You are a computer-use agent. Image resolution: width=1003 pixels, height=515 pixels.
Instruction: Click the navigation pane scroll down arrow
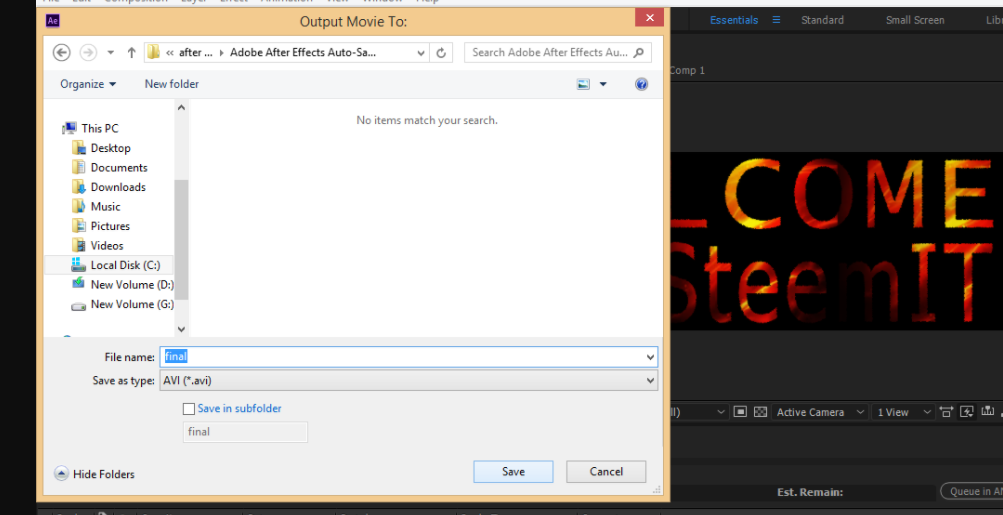[x=181, y=329]
